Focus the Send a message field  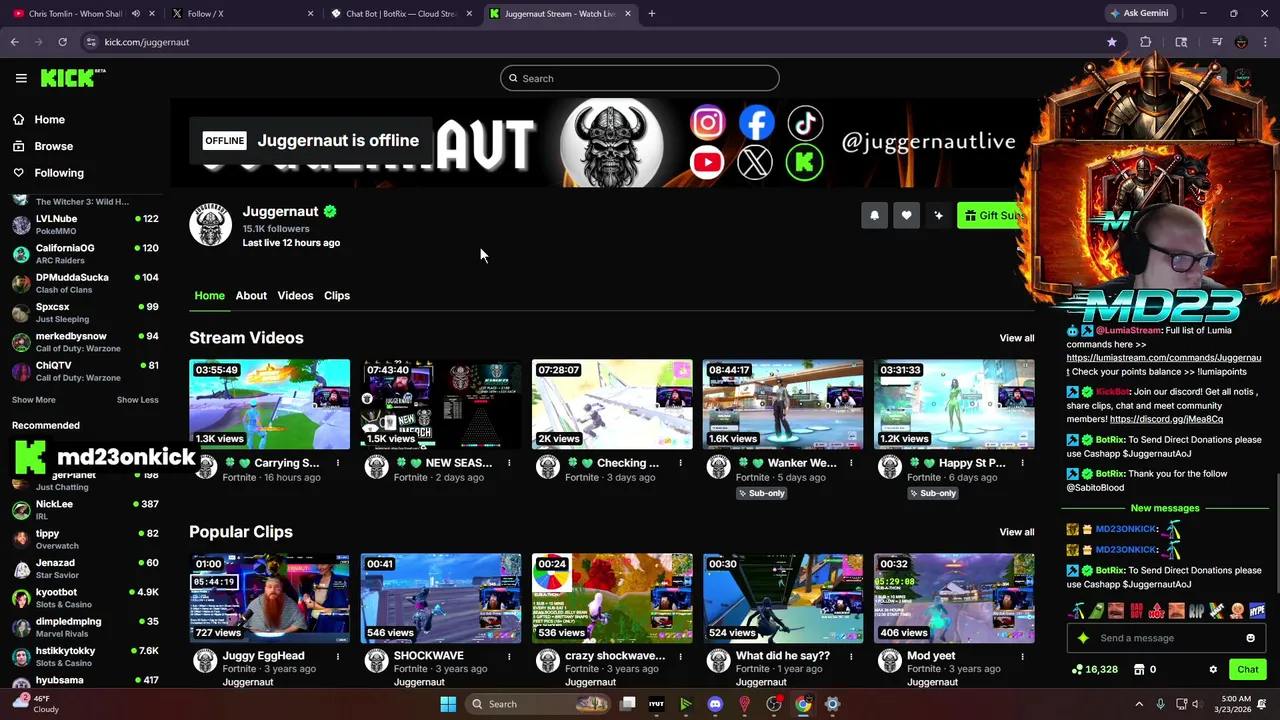pos(1166,638)
